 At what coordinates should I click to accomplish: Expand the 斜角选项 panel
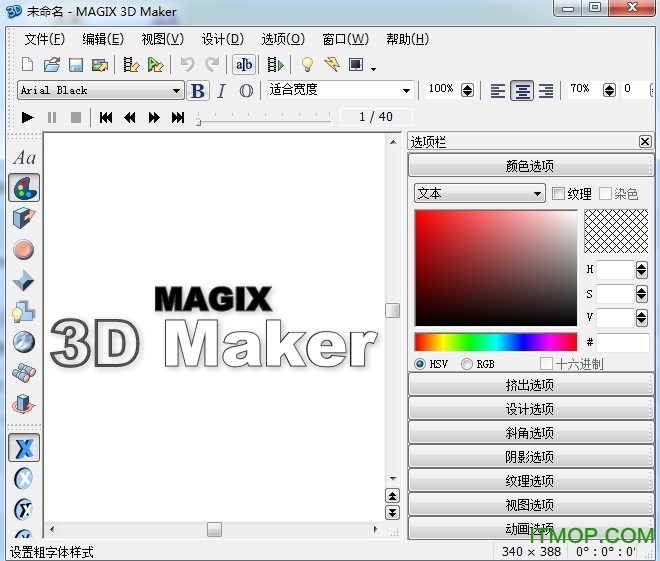tap(530, 433)
